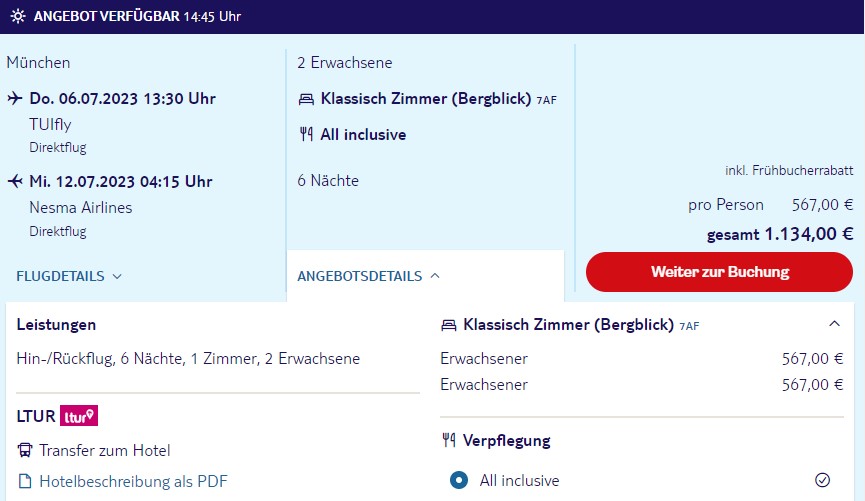Image resolution: width=865 pixels, height=501 pixels.
Task: Click the sun icon beside Angebot verfügbar
Action: [18, 16]
